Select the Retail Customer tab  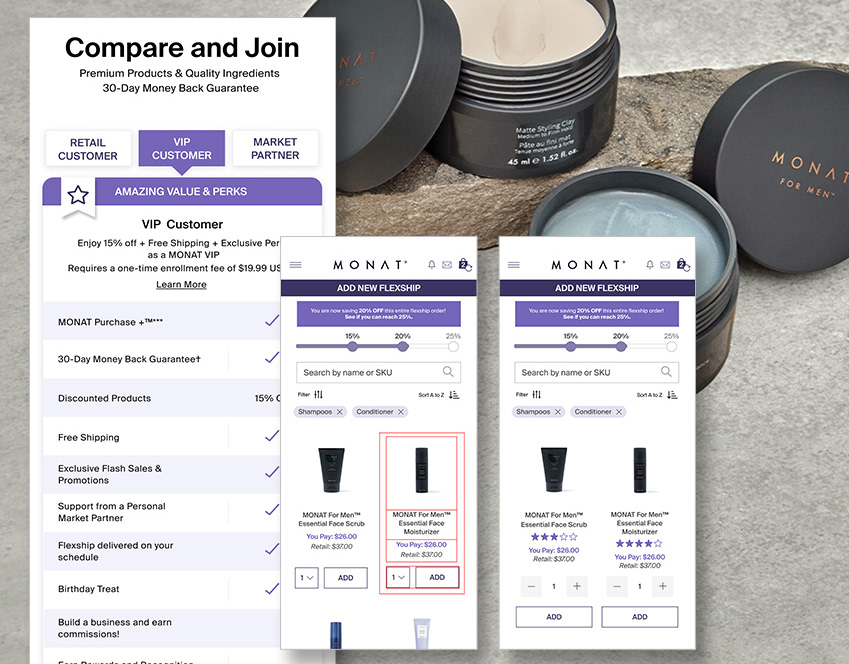click(88, 149)
